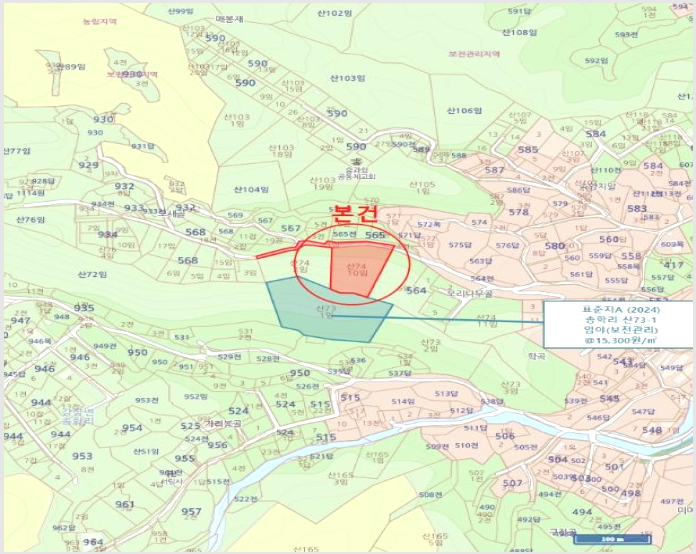This screenshot has width=696, height=554.
Task: Click the 563답 parcel label
Action: [x=481, y=261]
